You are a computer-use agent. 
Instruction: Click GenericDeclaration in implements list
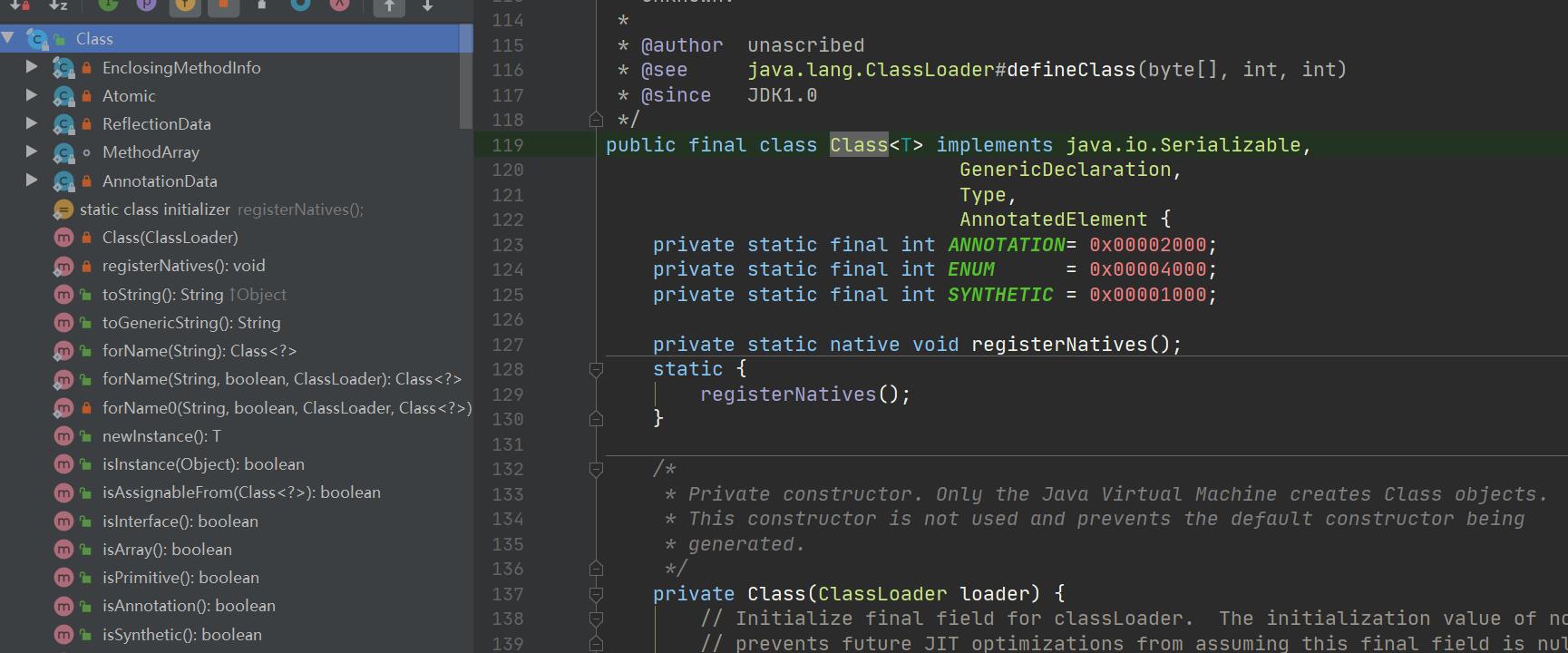1066,170
